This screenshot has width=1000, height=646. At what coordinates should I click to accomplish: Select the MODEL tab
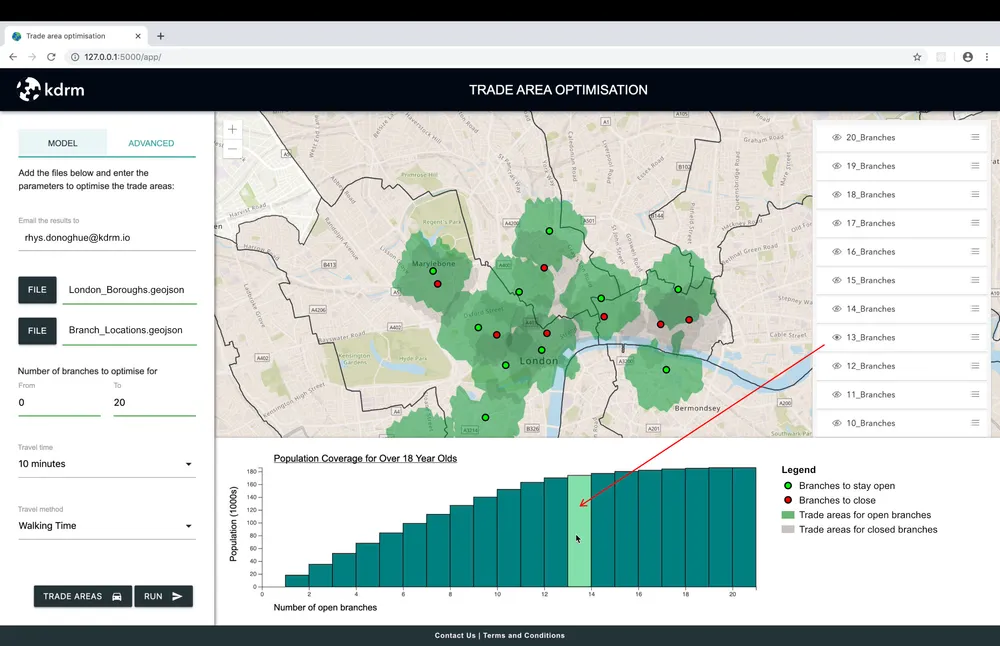62,143
